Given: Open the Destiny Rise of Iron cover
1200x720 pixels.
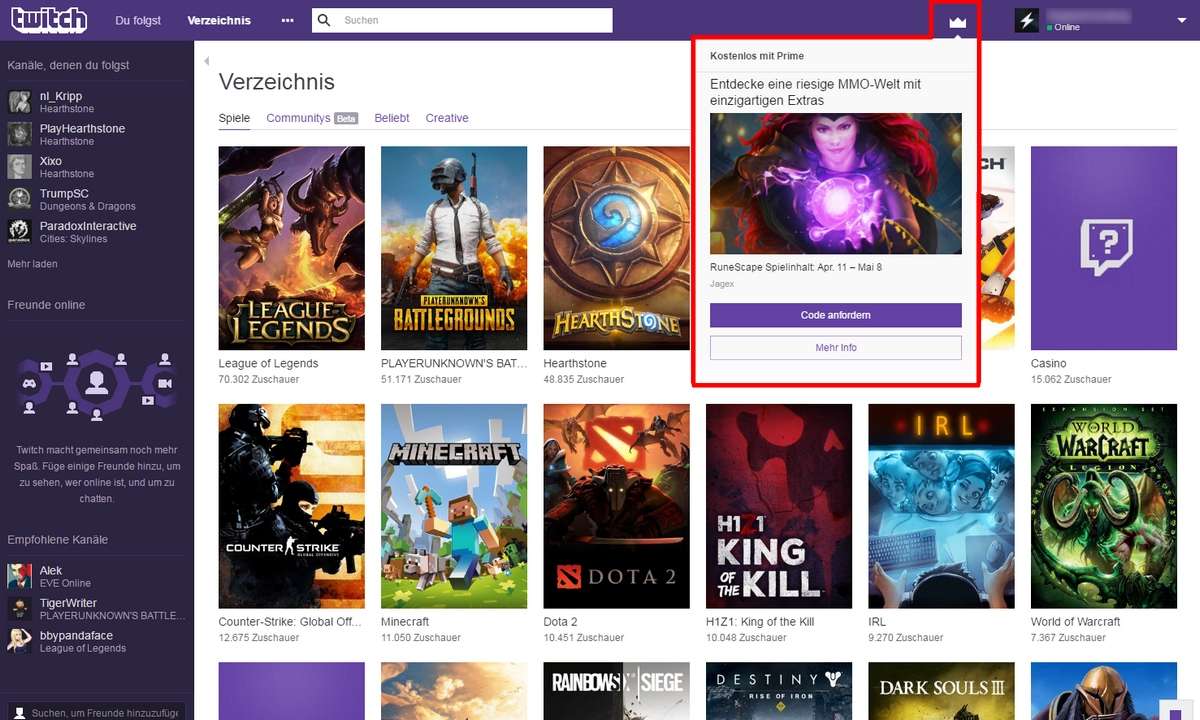Looking at the screenshot, I should click(x=779, y=691).
